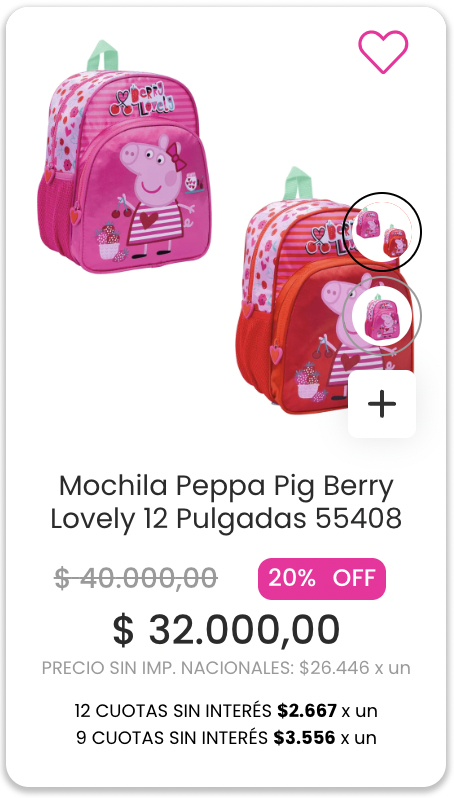This screenshot has height=798, width=454.
Task: Click the bold $3.556 installment amount
Action: coord(304,737)
